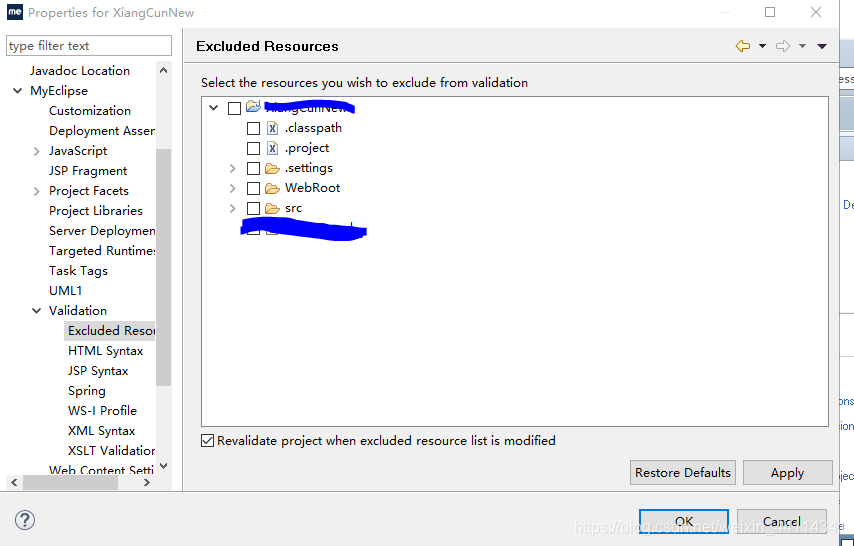Image resolution: width=854 pixels, height=546 pixels.
Task: Click sidebar horizontal scroll right arrow
Action: (147, 482)
